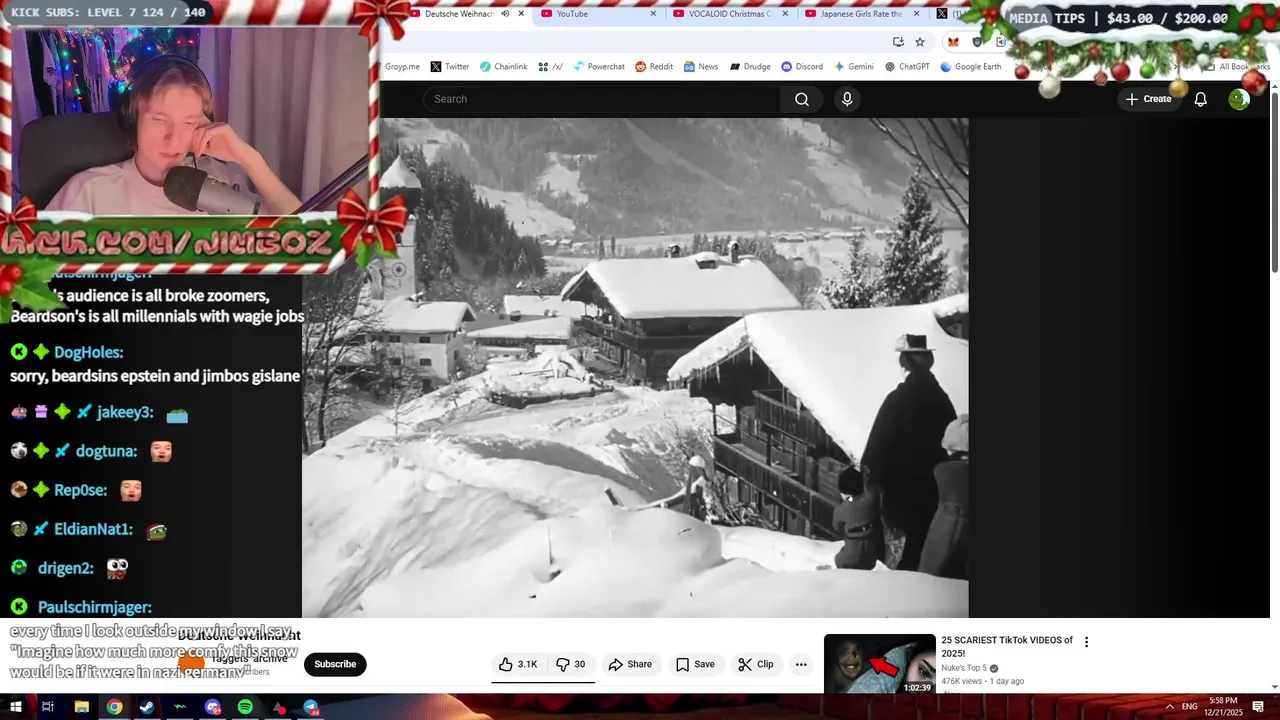The height and width of the screenshot is (720, 1280).
Task: Click the YouTube search magnifier button
Action: (x=802, y=99)
